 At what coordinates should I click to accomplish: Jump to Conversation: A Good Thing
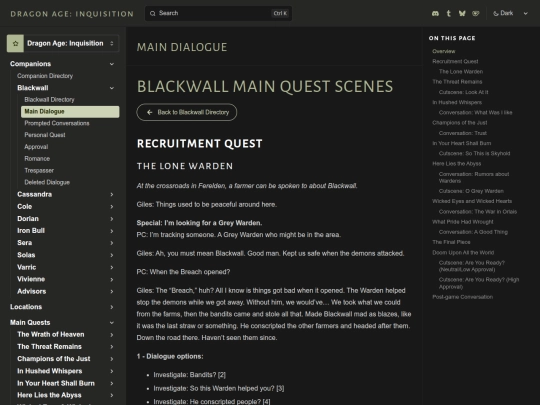click(473, 232)
